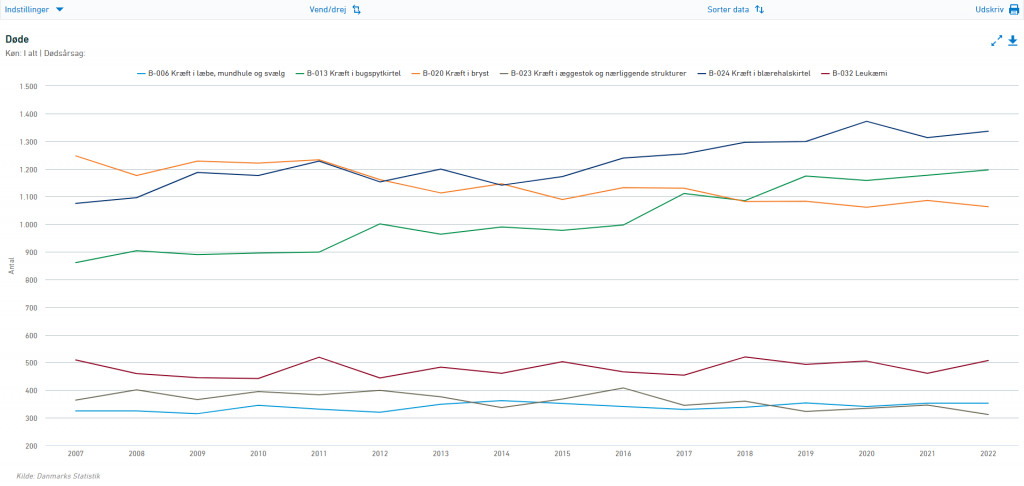Click the Udskriv print link
The height and width of the screenshot is (486, 1024).
coord(988,9)
